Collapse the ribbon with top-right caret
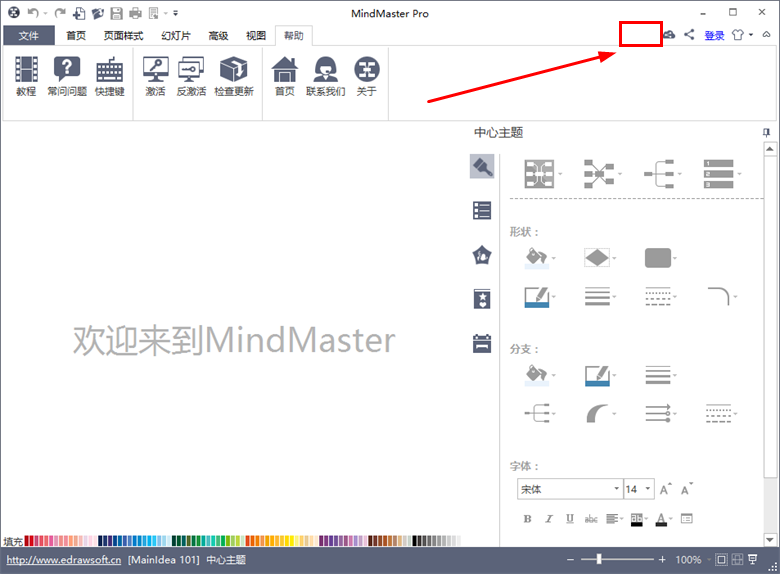Viewport: 780px width, 574px height. 767,34
